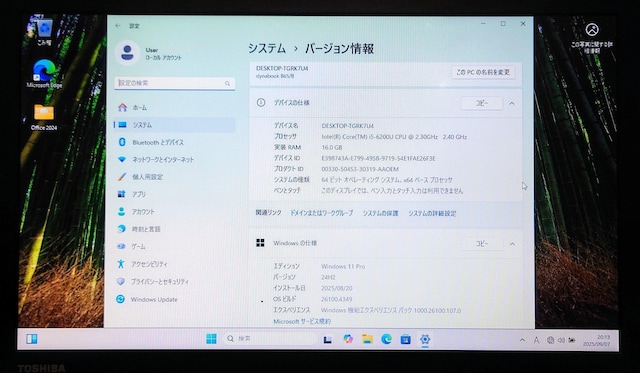Open Microsoft Edge from the taskbar

tap(387, 339)
